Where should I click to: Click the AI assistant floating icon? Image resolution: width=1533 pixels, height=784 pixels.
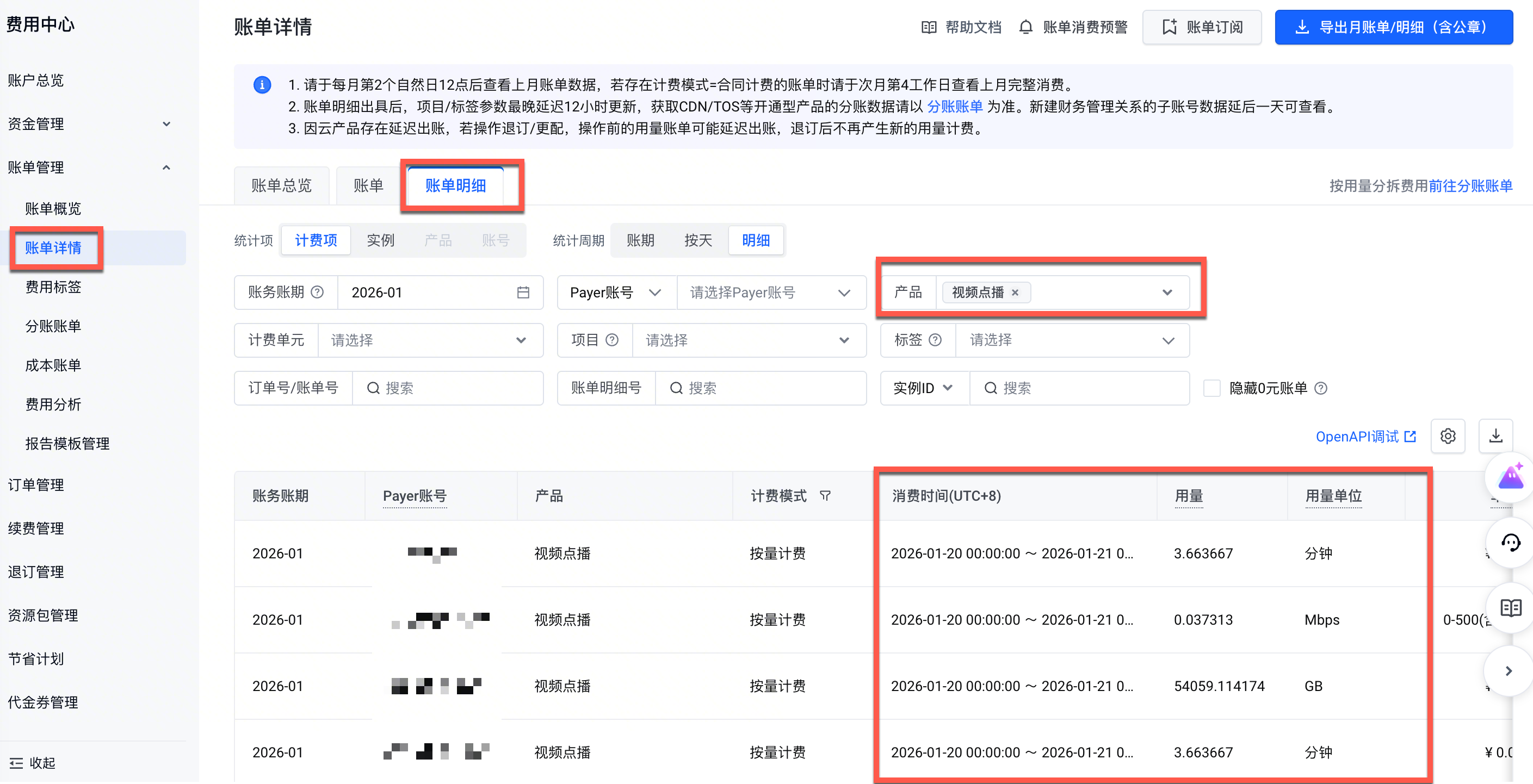[x=1510, y=477]
